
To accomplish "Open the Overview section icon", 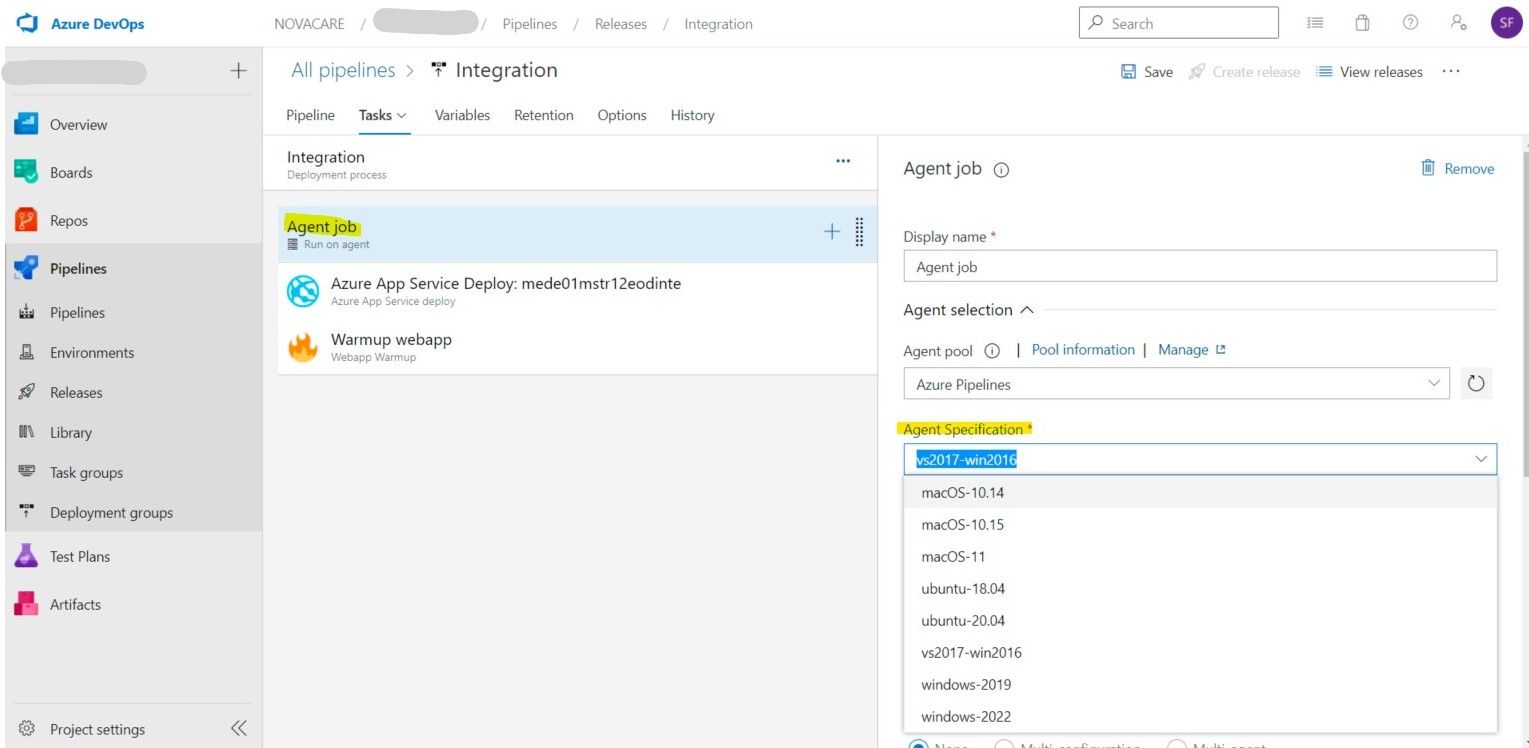I will pyautogui.click(x=26, y=124).
